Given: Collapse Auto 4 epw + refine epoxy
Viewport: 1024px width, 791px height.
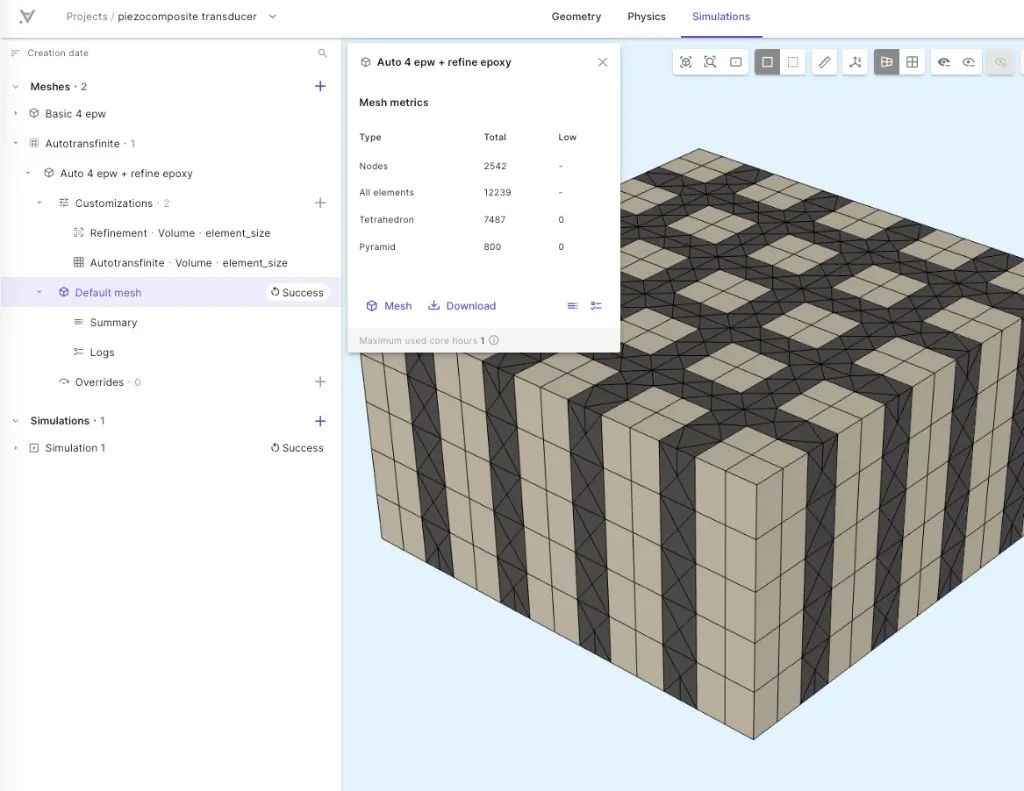Looking at the screenshot, I should coord(28,173).
